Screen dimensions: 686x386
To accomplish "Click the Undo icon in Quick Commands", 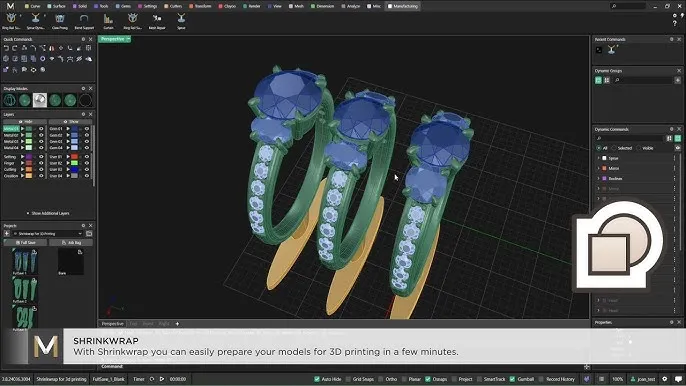I will point(6,48).
